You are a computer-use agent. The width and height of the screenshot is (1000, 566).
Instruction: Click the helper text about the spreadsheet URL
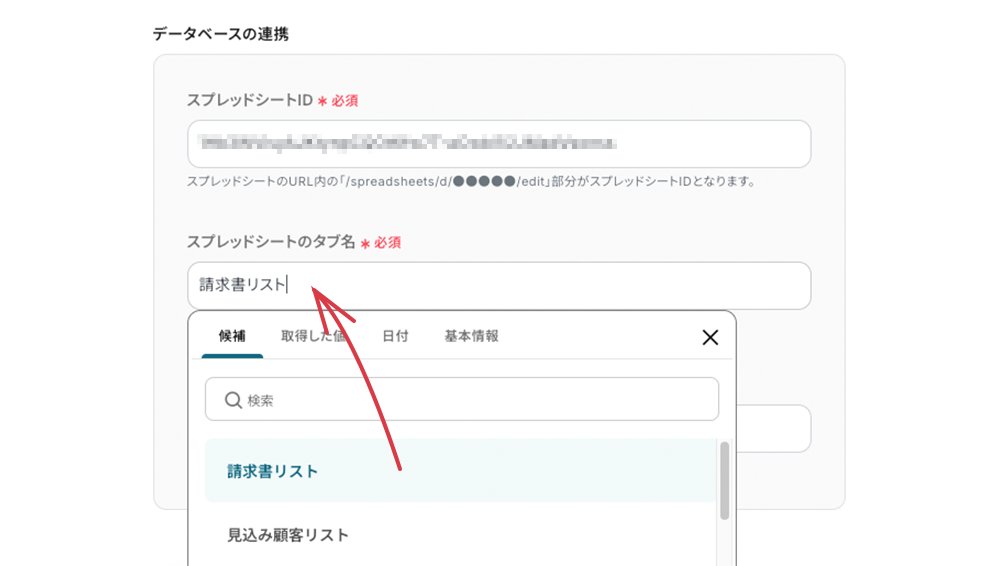[x=470, y=182]
